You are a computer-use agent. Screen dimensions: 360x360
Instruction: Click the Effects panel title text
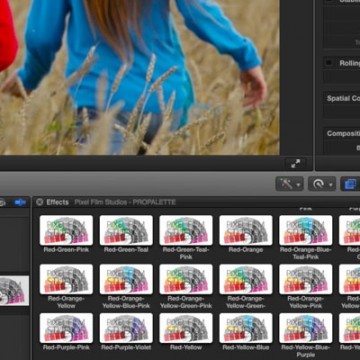pos(57,202)
